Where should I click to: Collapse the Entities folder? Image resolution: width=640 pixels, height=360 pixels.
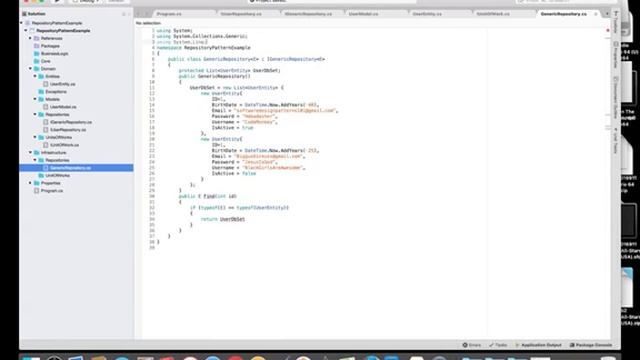click(35, 76)
